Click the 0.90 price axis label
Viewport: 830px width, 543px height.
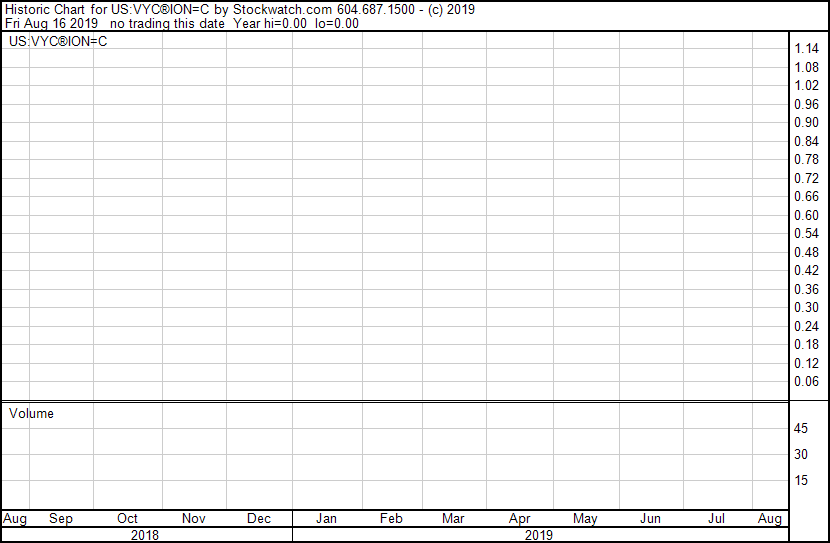click(806, 122)
